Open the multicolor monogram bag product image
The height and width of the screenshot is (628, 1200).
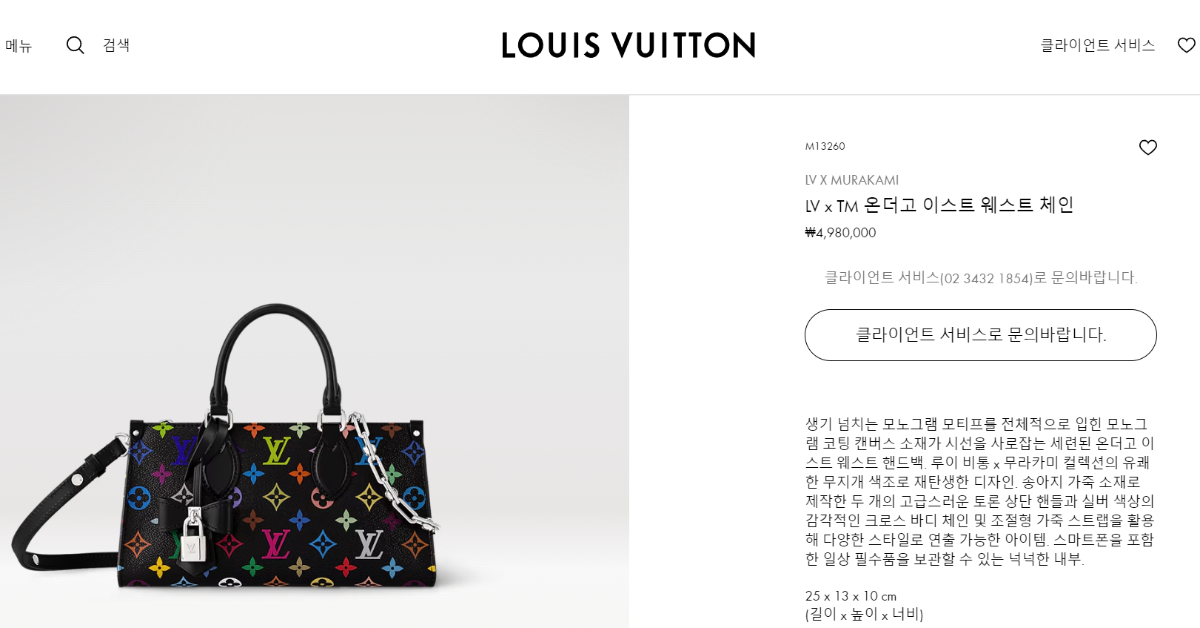tap(314, 361)
